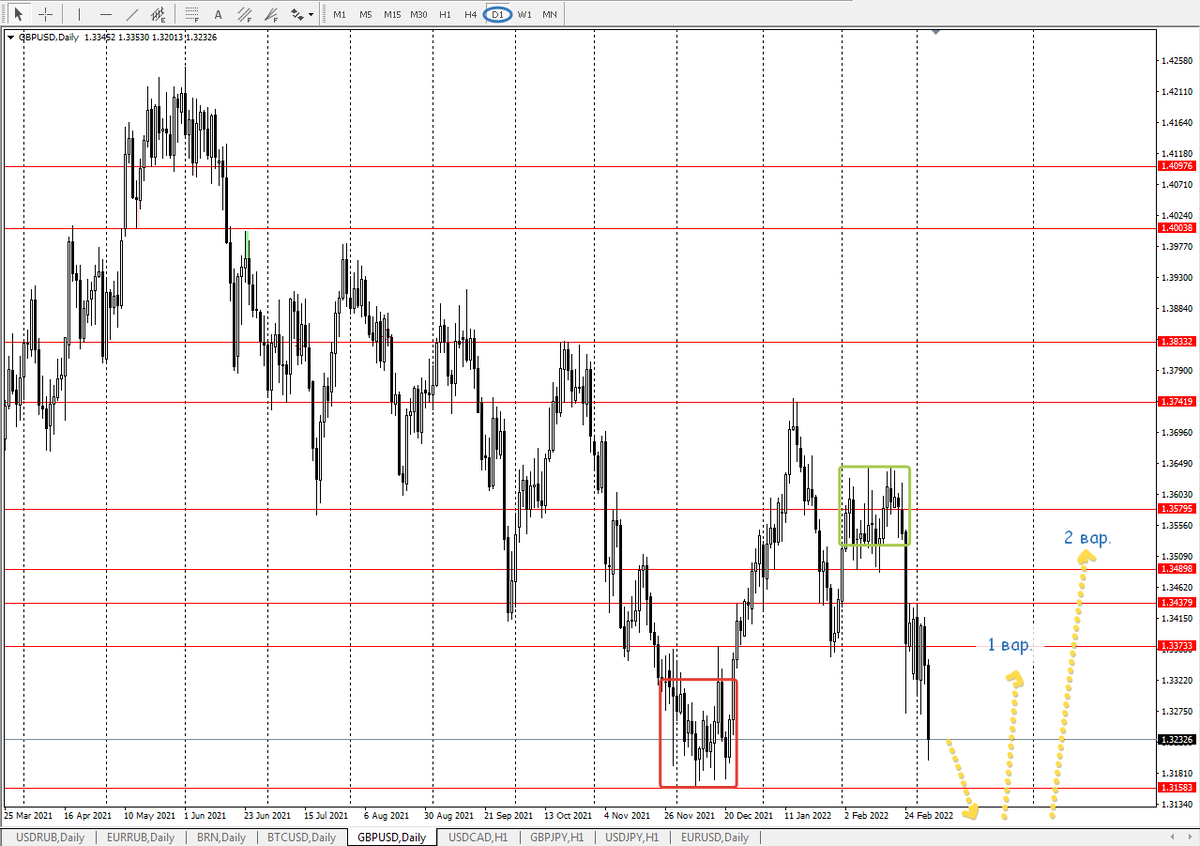Click the 25 Mar 2021 date label
1200x846 pixels.
click(27, 816)
